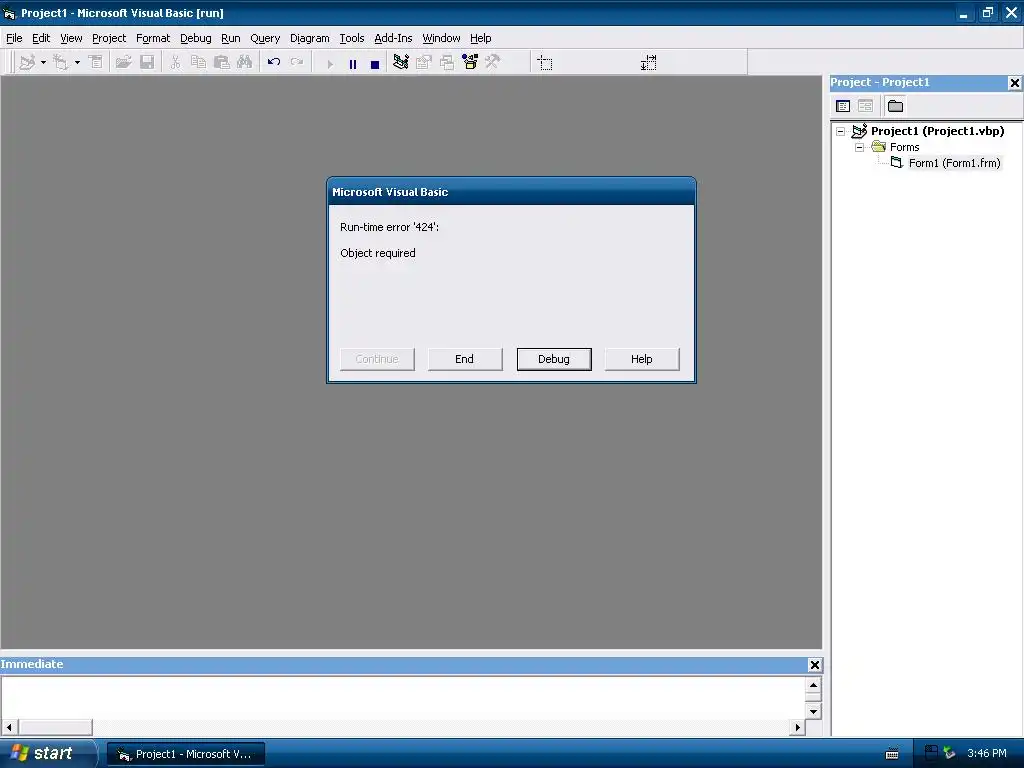Open the Tools menu
The width and height of the screenshot is (1024, 768).
(352, 38)
